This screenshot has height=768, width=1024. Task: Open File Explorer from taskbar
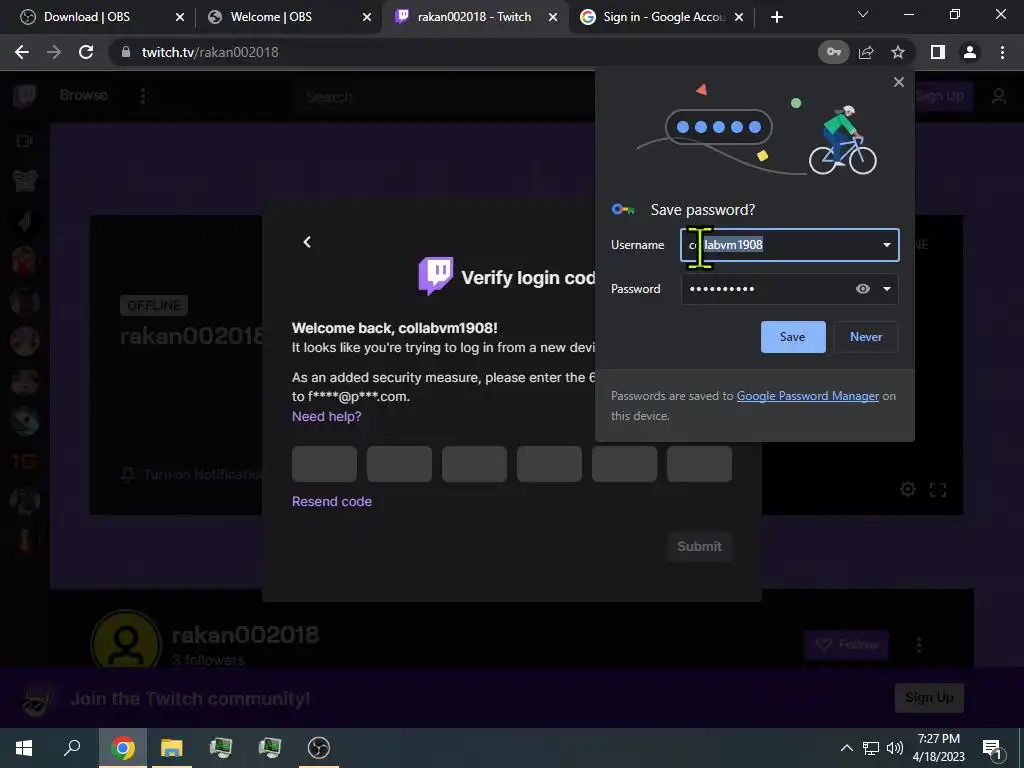(x=172, y=748)
